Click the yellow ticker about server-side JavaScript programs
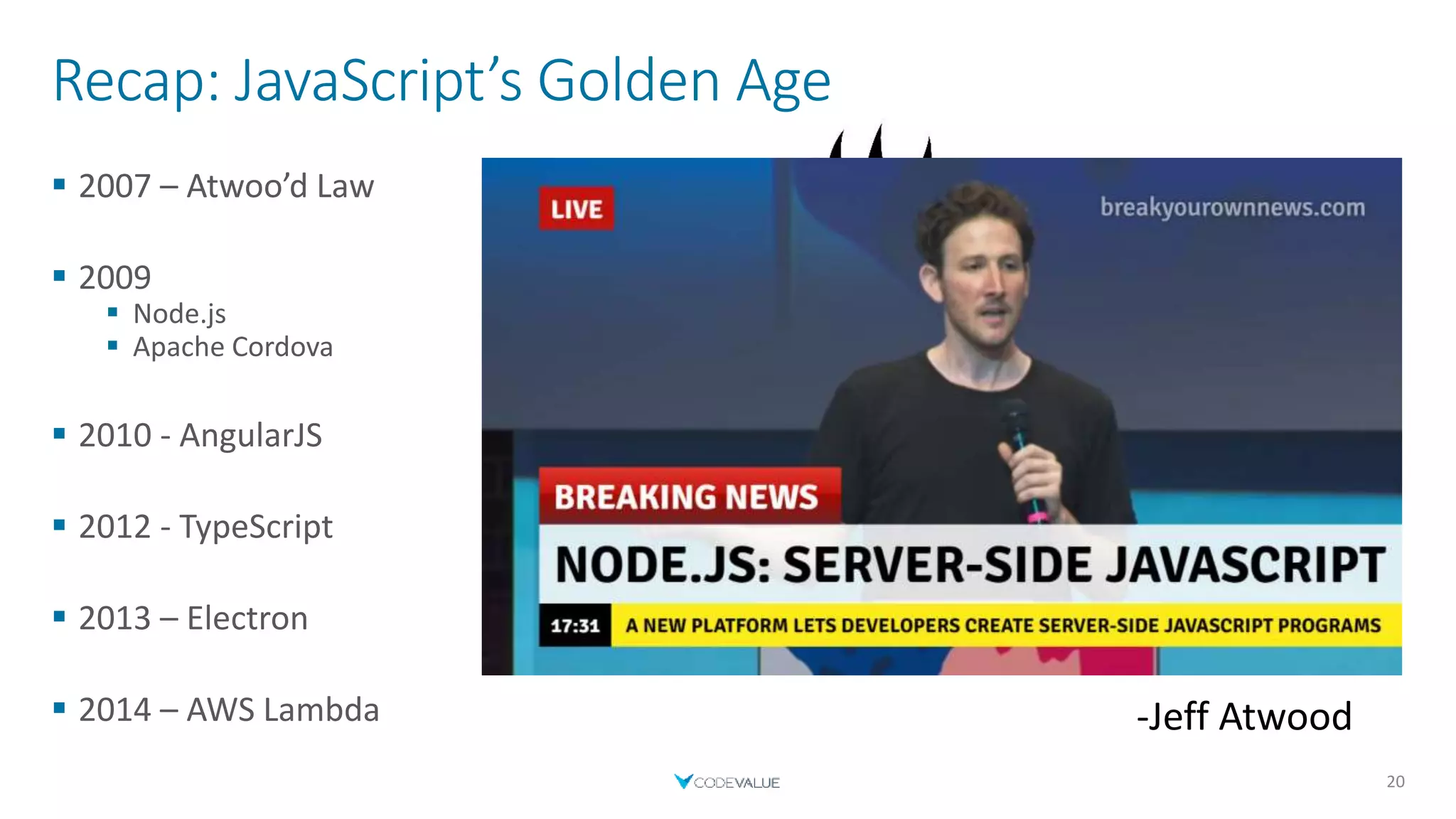Image resolution: width=1456 pixels, height=819 pixels. (1006, 625)
